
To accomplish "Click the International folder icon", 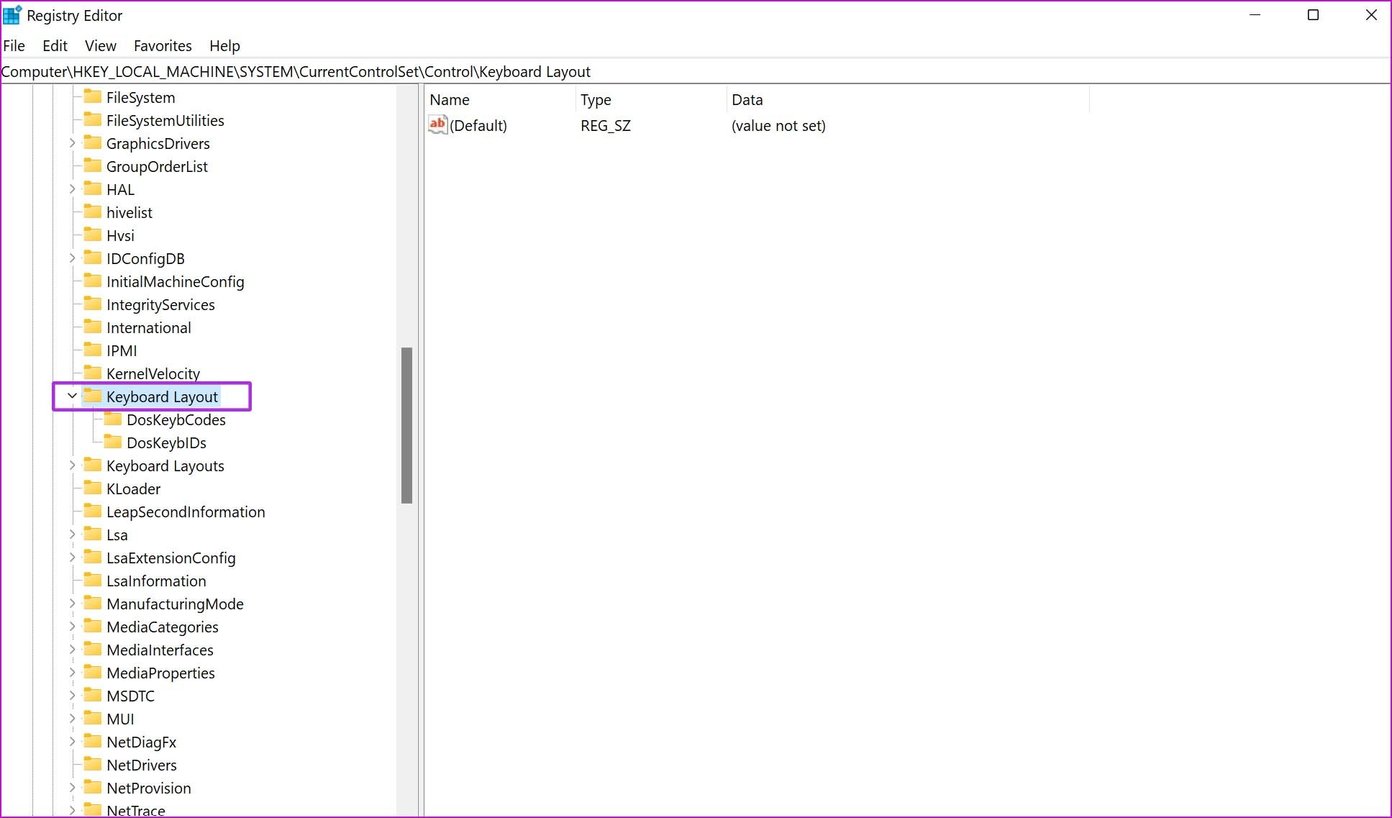I will pyautogui.click(x=92, y=327).
